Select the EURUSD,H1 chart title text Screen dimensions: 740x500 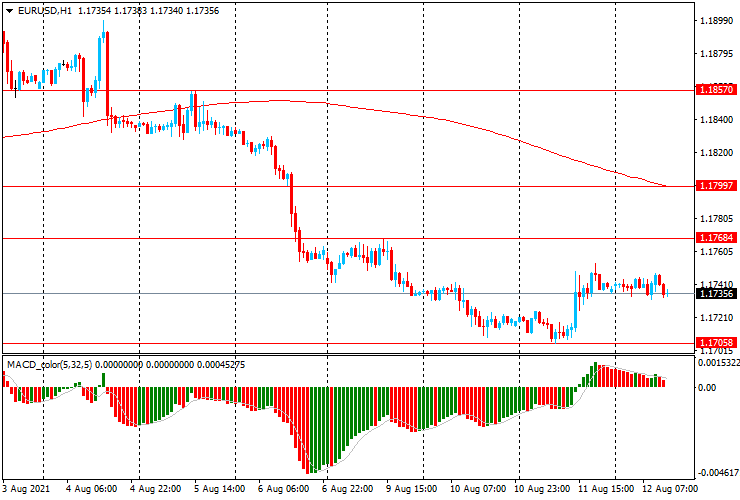pos(45,11)
